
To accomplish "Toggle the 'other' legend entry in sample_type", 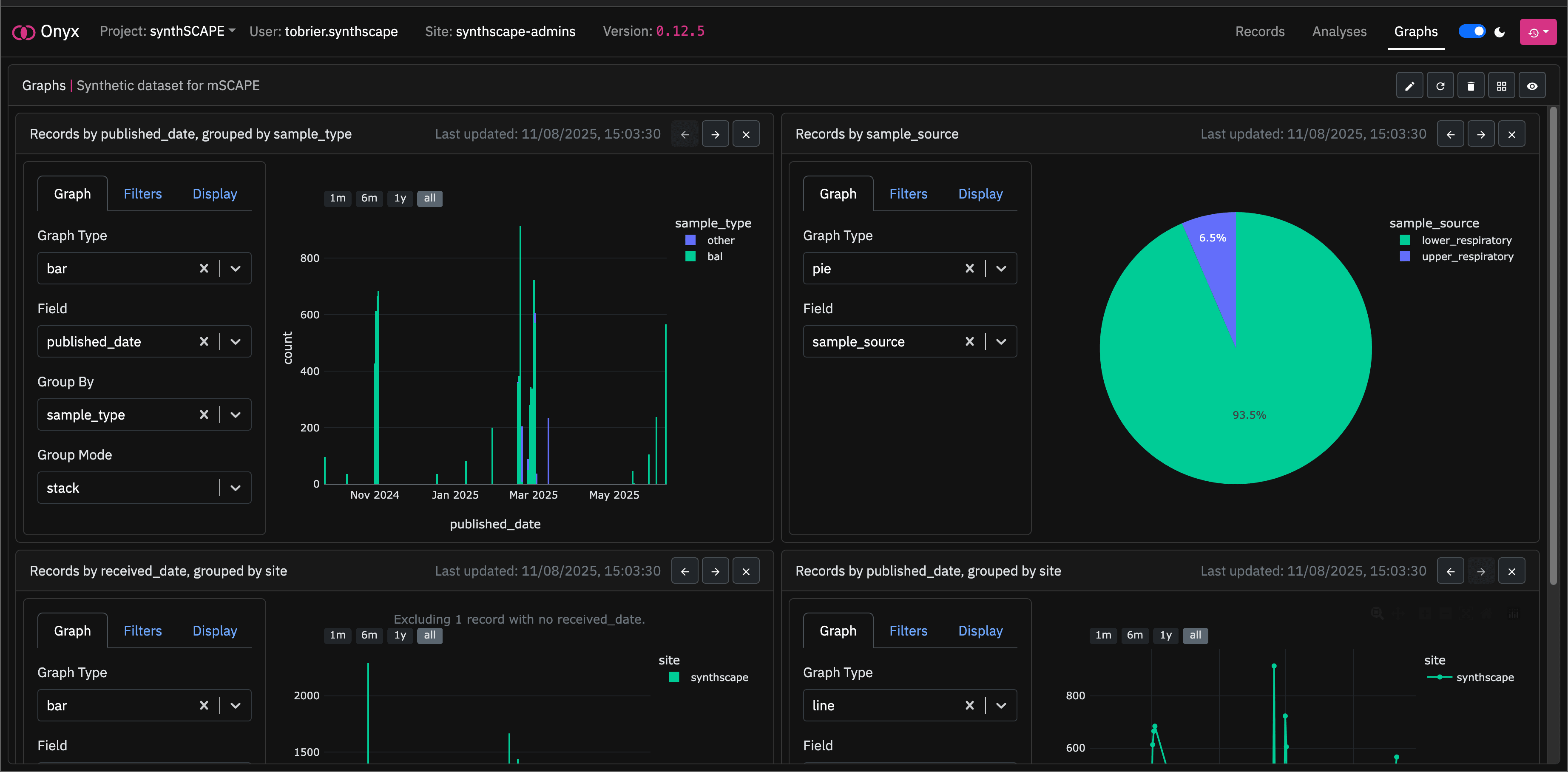I will pos(720,241).
